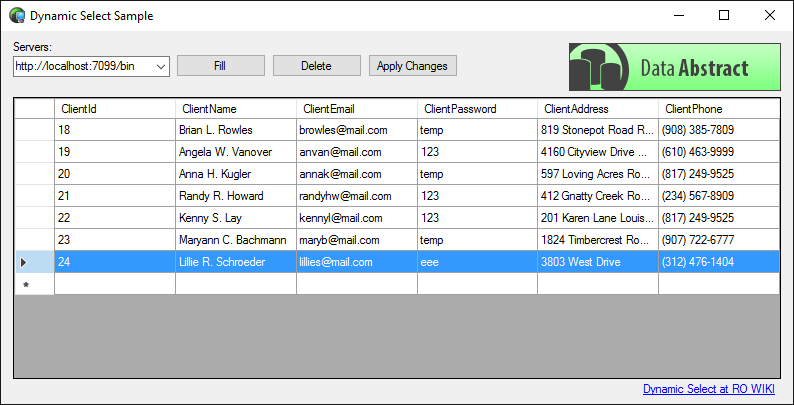Click the anvan@mail.com email cell

(x=356, y=152)
